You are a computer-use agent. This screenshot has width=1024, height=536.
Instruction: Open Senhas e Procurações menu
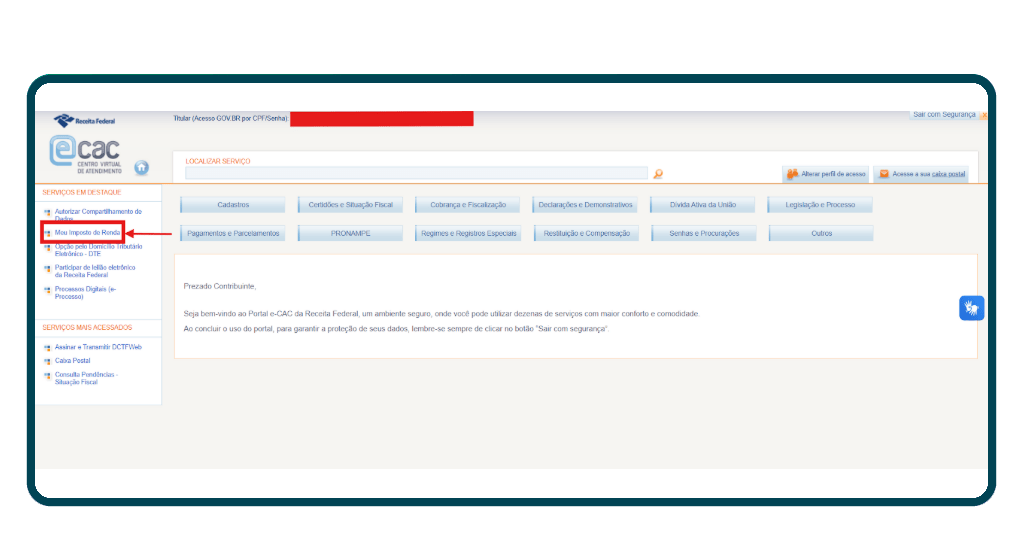click(704, 234)
